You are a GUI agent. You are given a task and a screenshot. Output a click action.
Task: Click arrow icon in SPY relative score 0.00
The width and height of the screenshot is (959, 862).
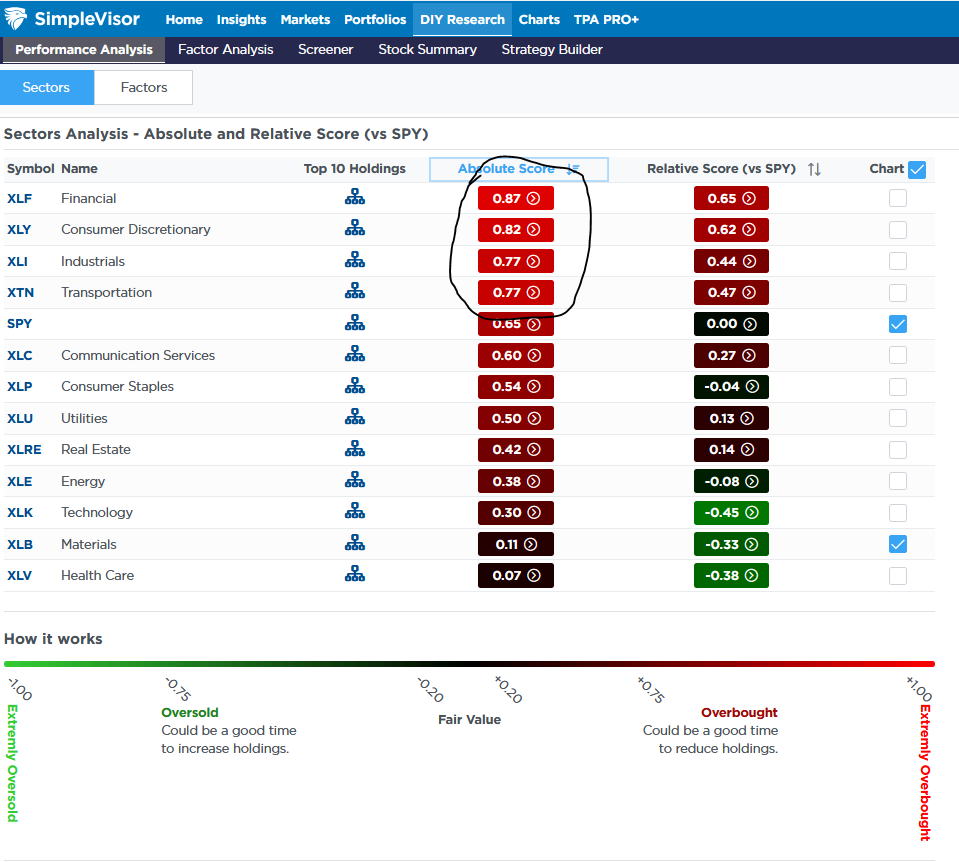750,324
